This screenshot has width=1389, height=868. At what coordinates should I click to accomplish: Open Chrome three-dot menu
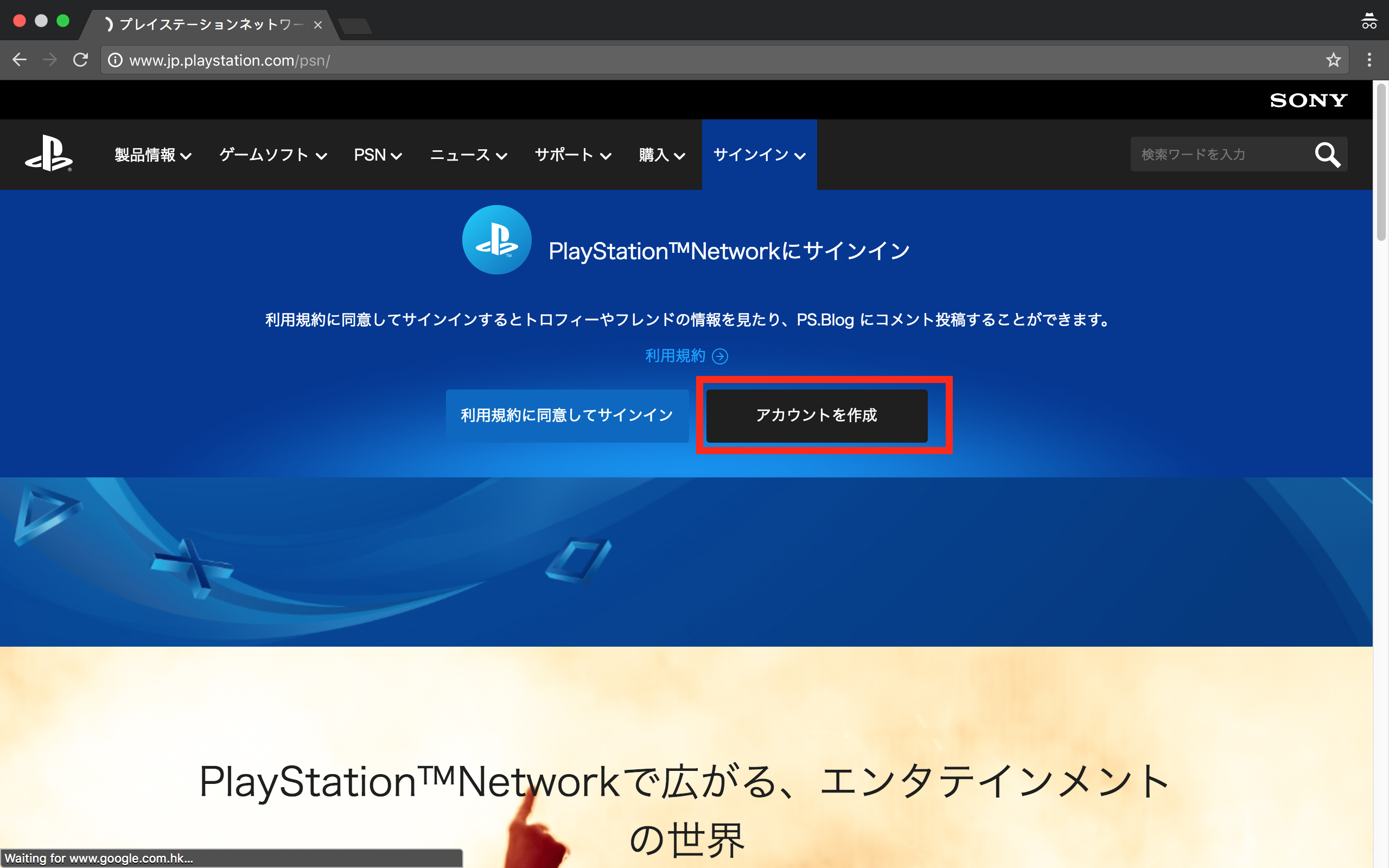(1369, 60)
